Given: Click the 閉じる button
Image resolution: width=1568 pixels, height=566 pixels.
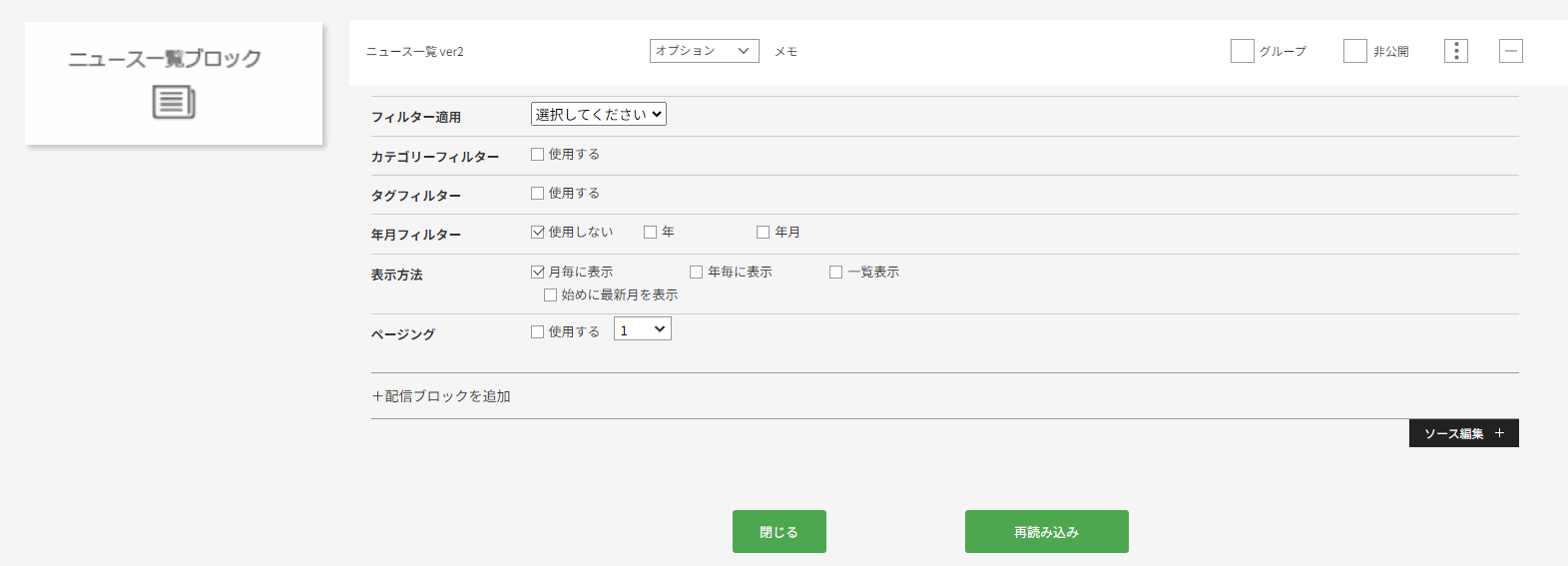Looking at the screenshot, I should point(780,531).
